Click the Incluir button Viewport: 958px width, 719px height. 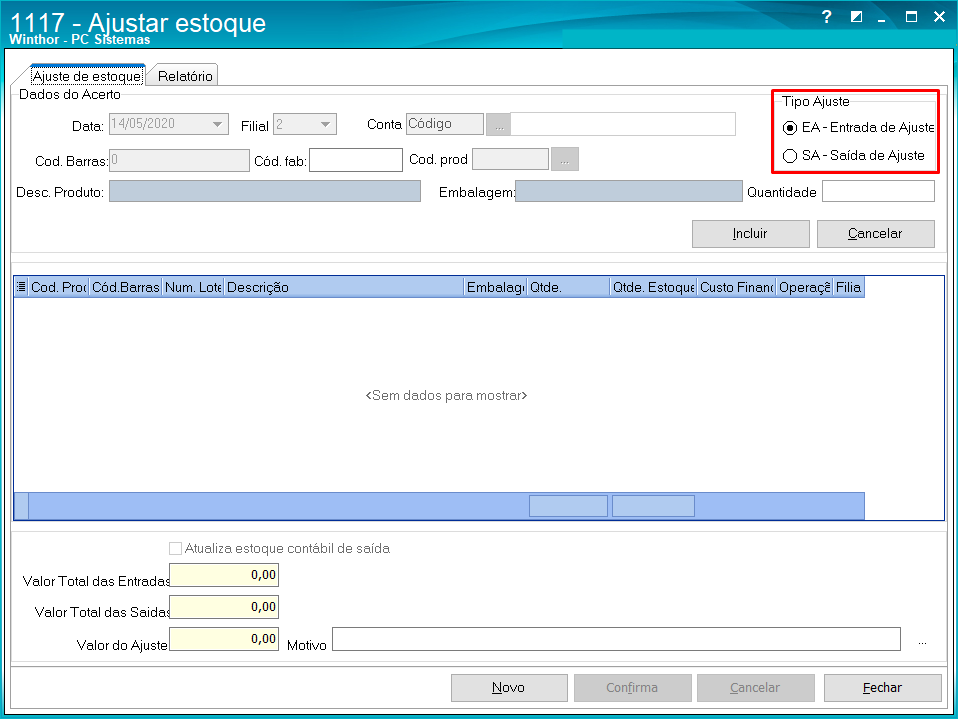click(750, 234)
